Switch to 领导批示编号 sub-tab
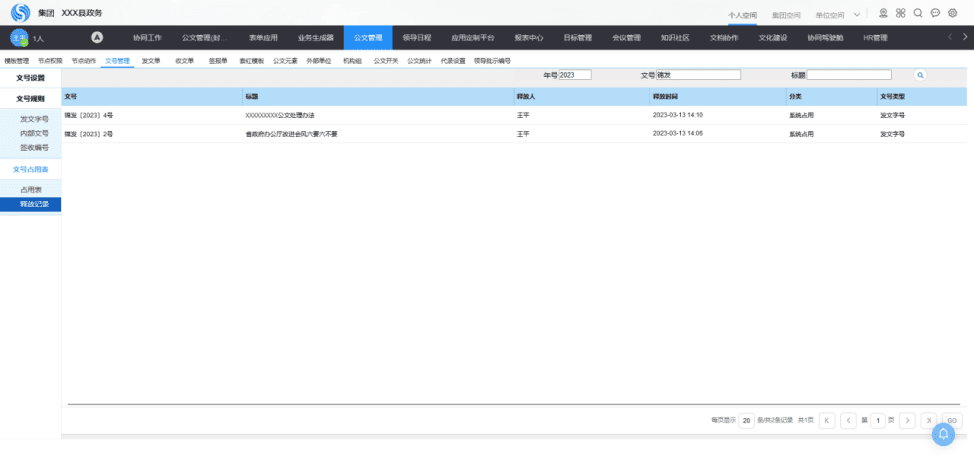Viewport: 974px width, 466px height. [492, 61]
